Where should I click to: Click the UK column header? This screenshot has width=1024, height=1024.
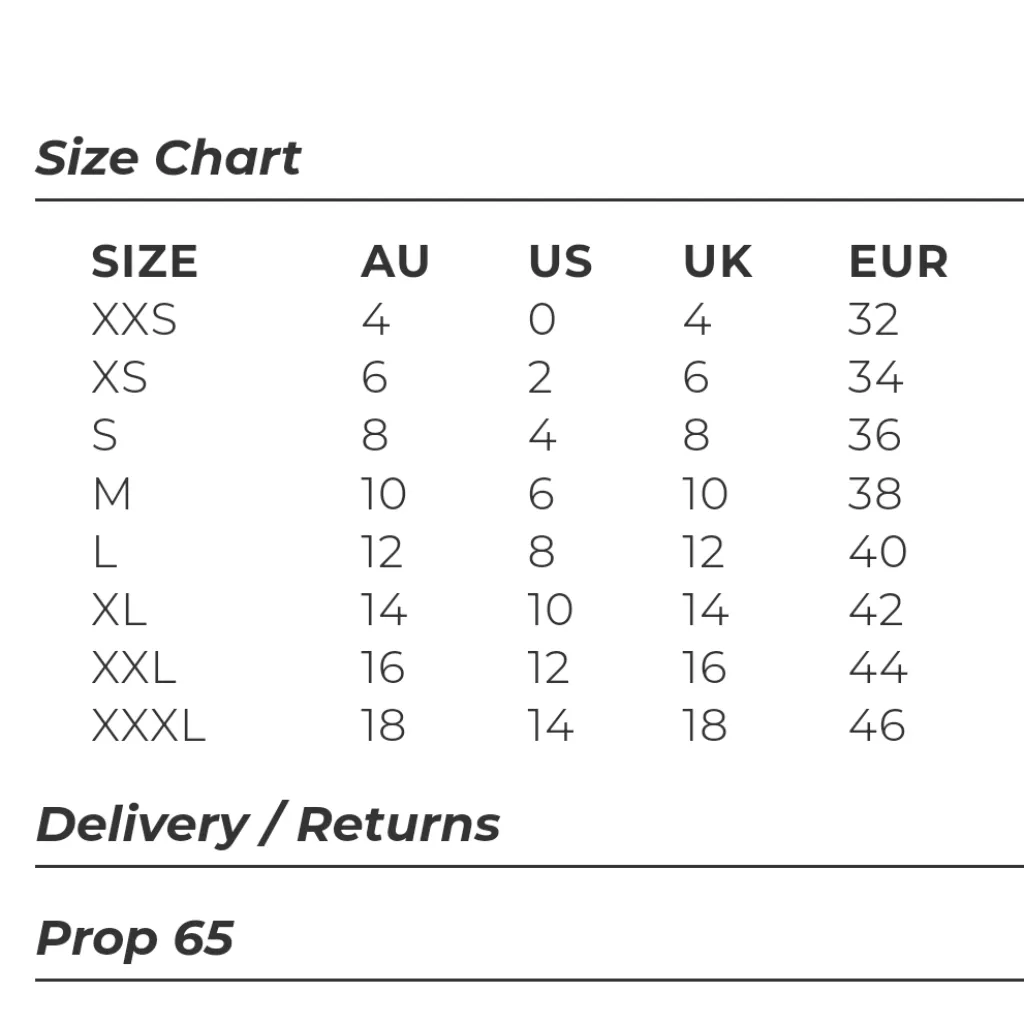[x=717, y=262]
